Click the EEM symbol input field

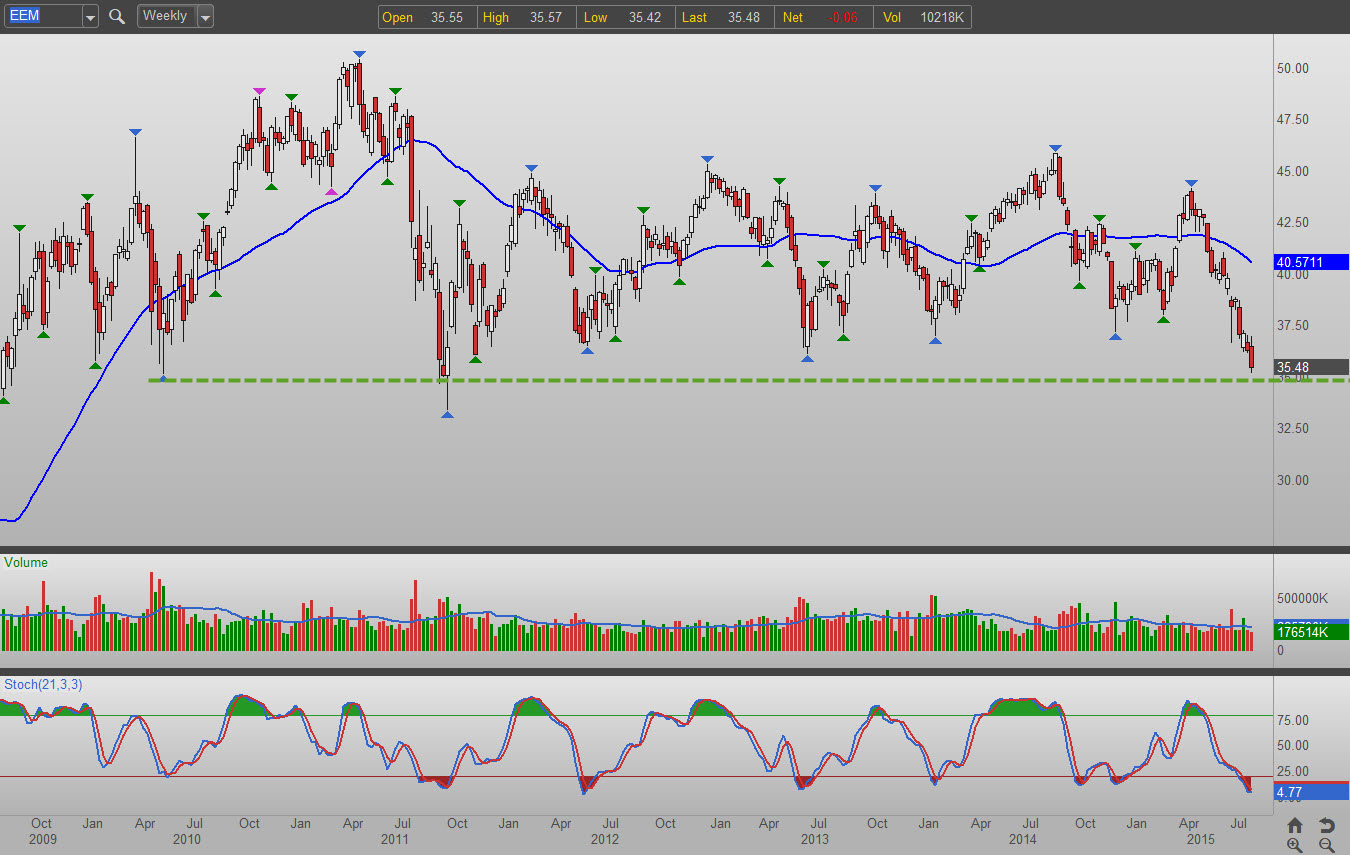[42, 16]
